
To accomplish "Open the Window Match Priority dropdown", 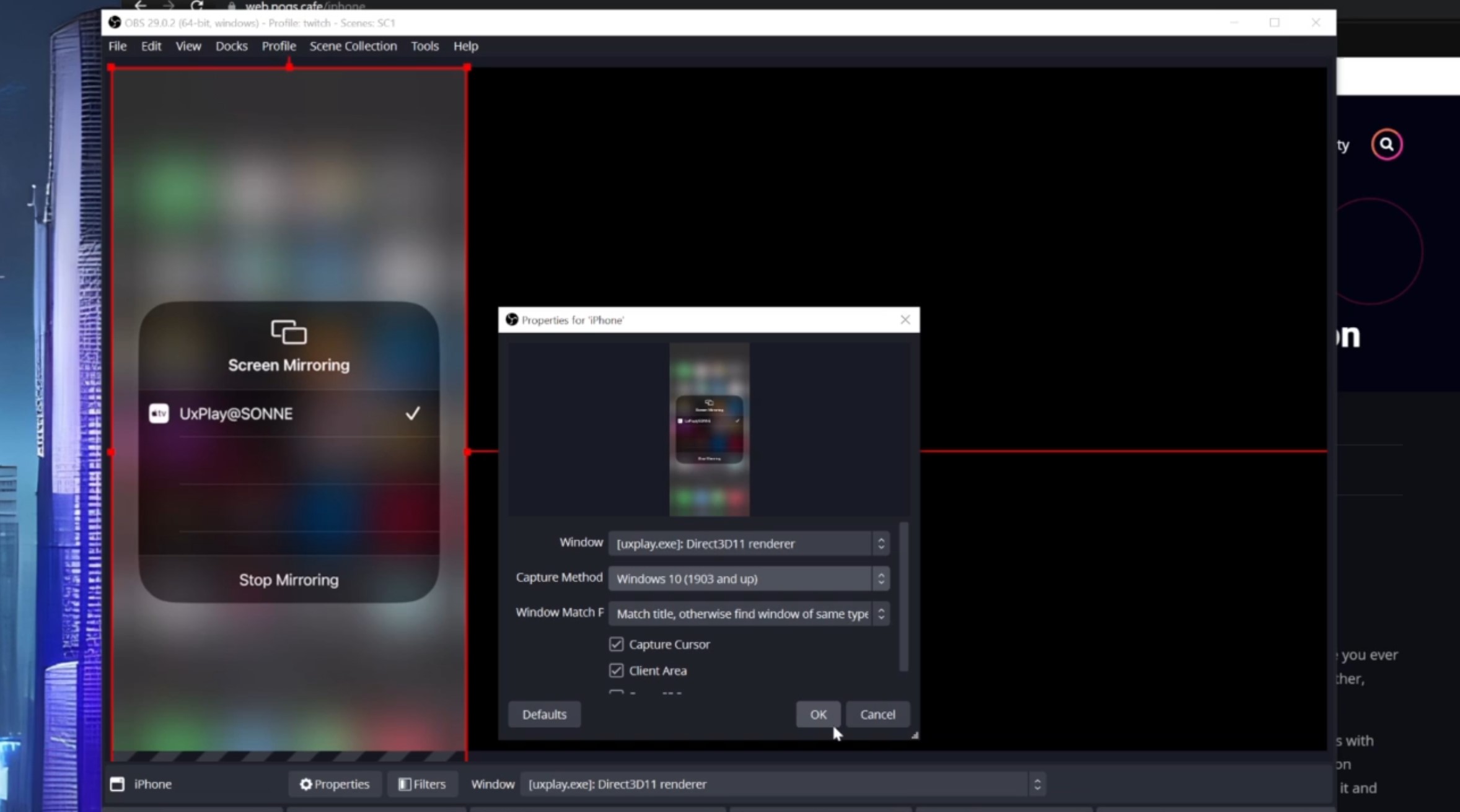I will pyautogui.click(x=749, y=614).
